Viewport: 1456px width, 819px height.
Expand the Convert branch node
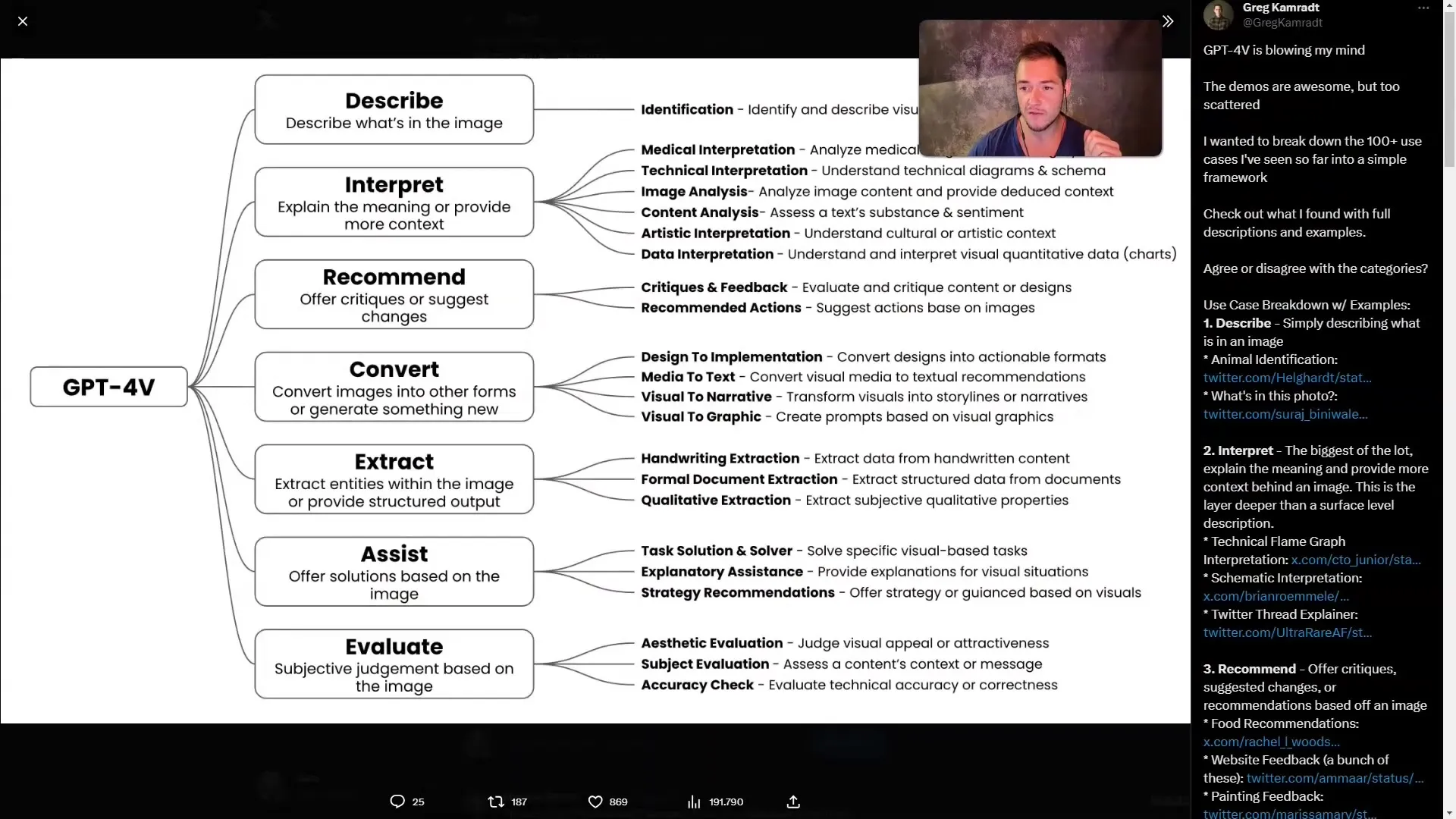pos(394,386)
